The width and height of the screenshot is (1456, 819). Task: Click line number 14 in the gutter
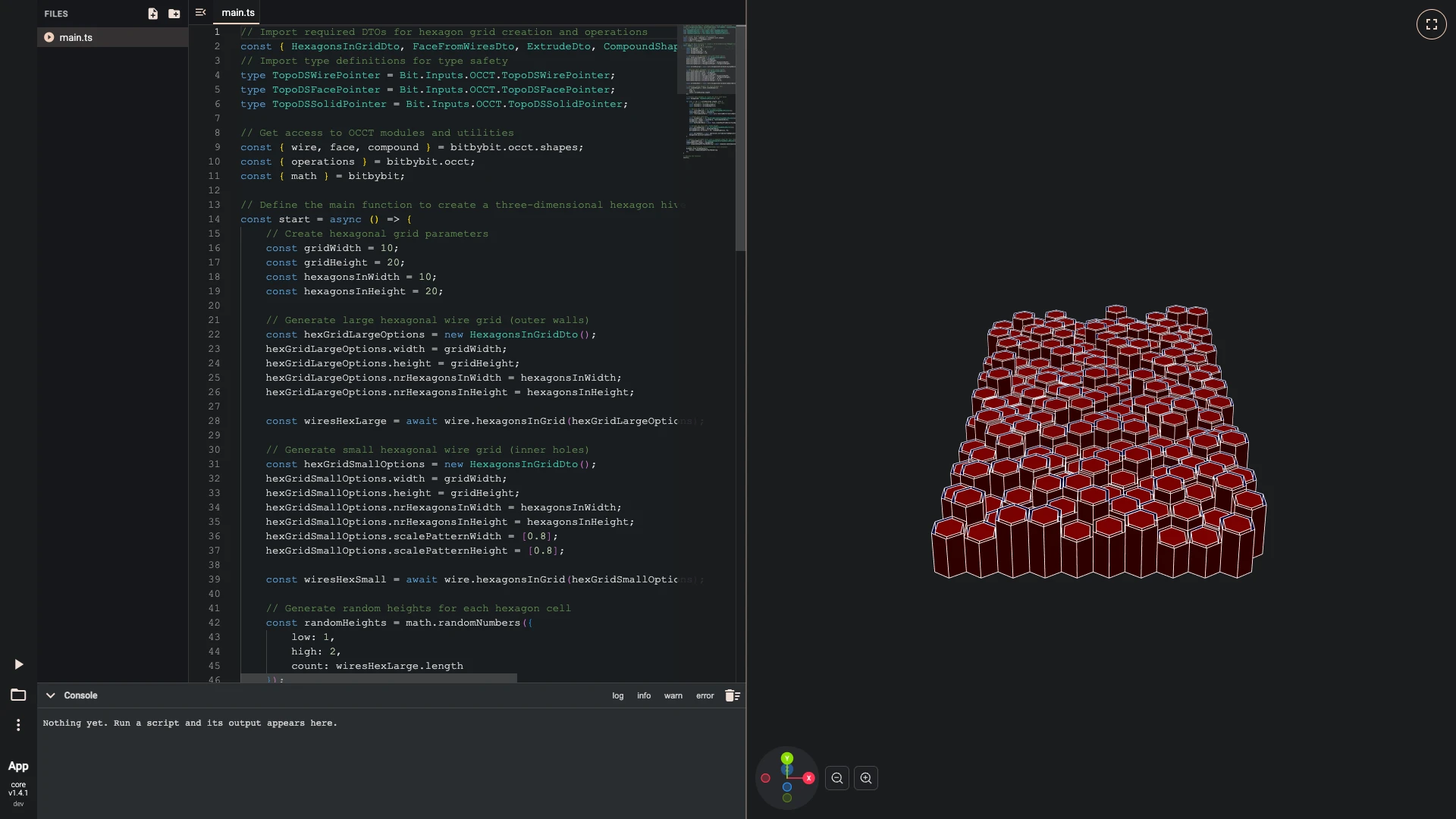(x=215, y=219)
